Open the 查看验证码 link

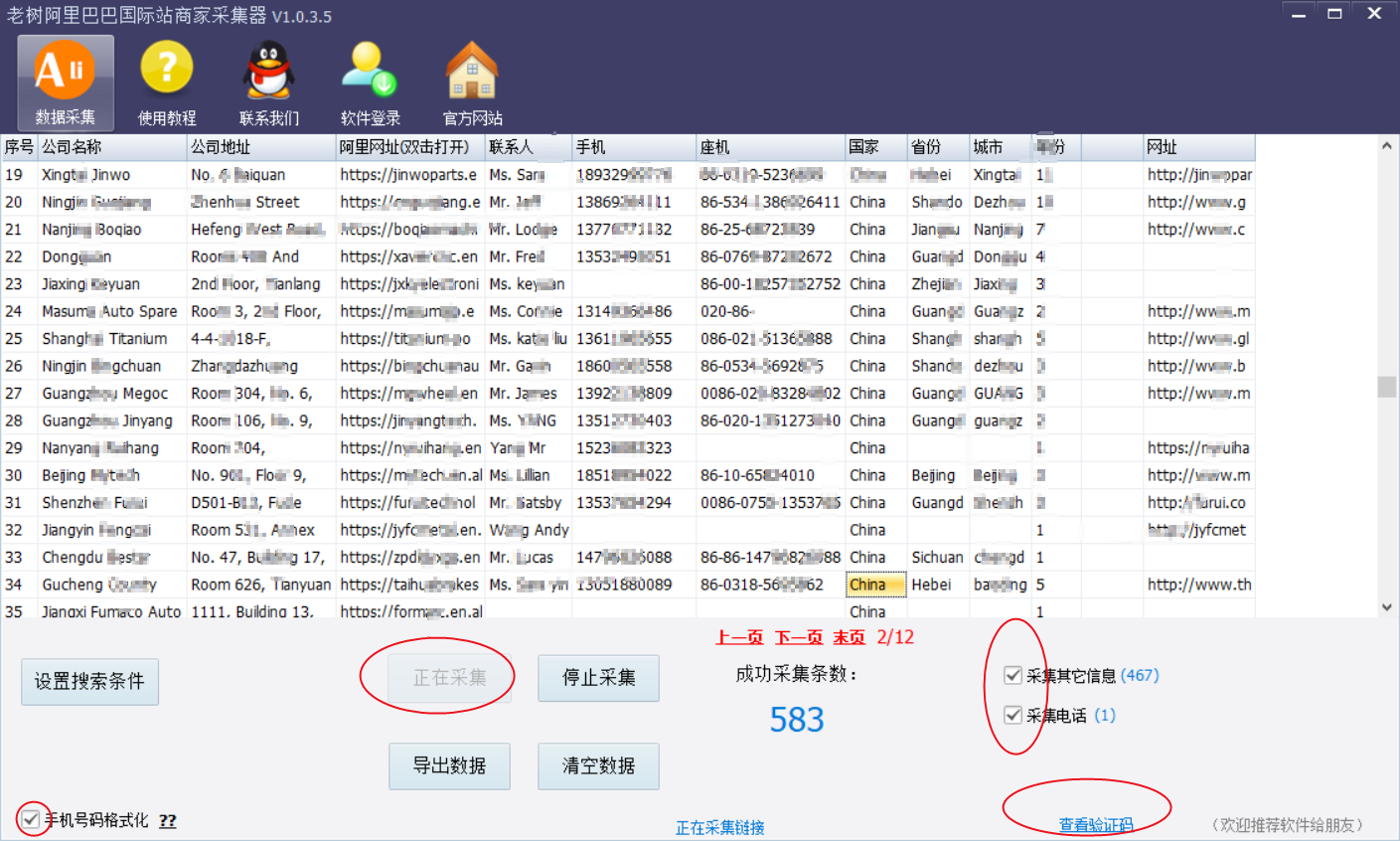click(x=1096, y=825)
